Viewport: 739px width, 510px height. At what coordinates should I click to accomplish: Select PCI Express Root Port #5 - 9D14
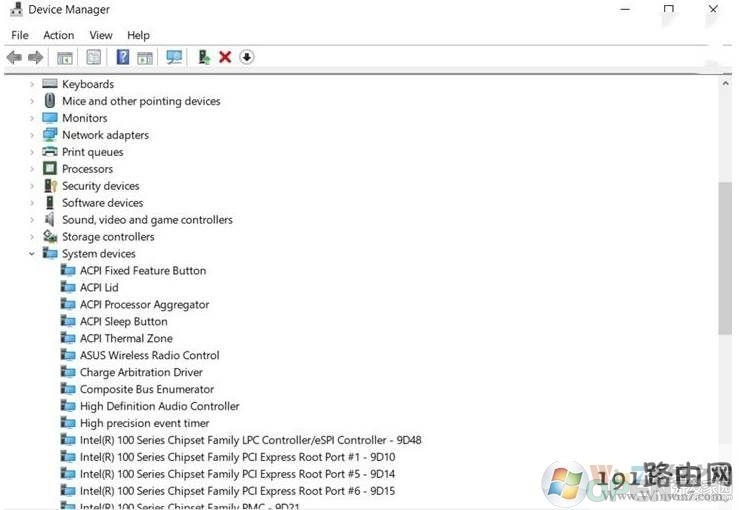tap(237, 474)
